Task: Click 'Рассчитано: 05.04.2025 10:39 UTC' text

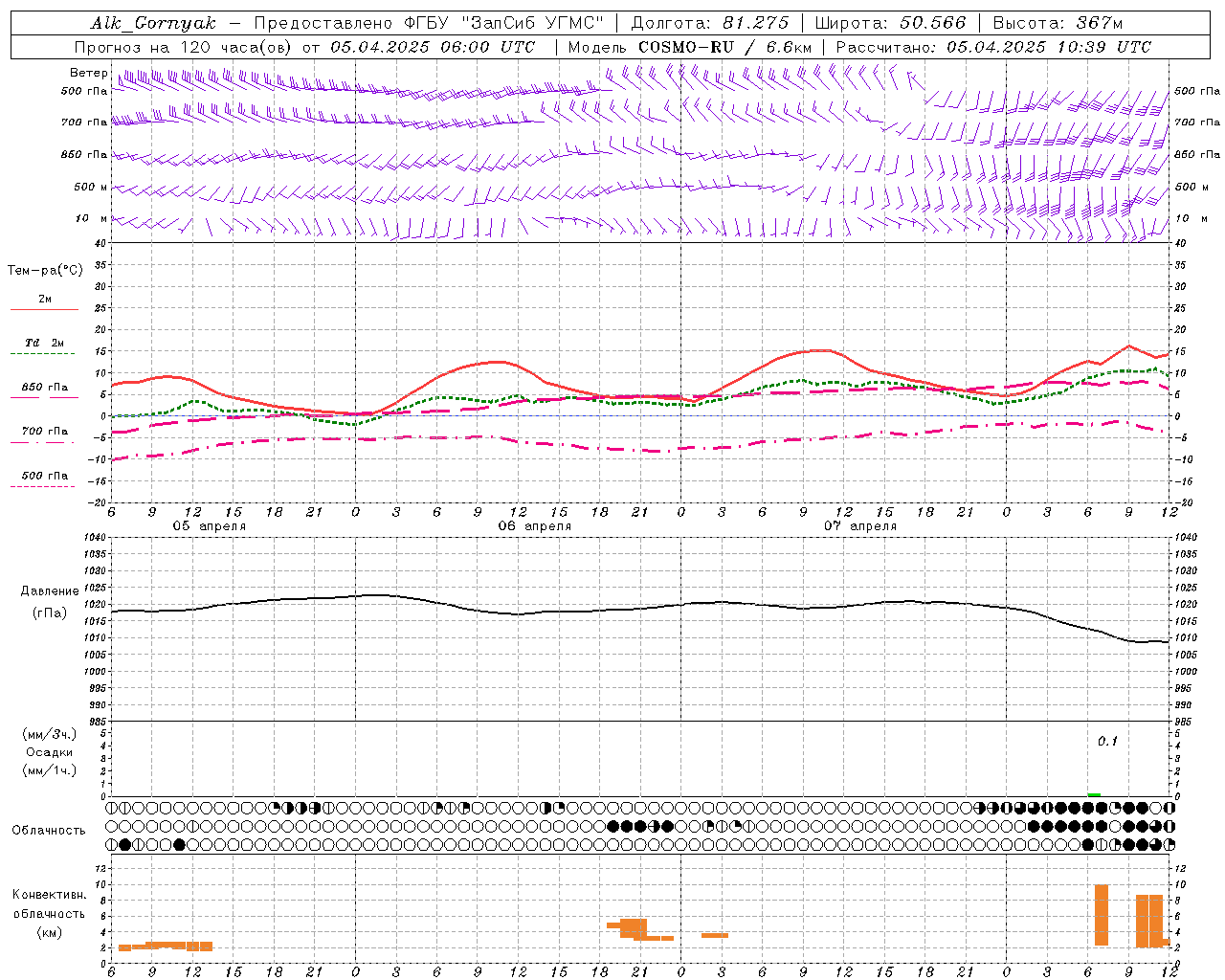Action: [993, 47]
